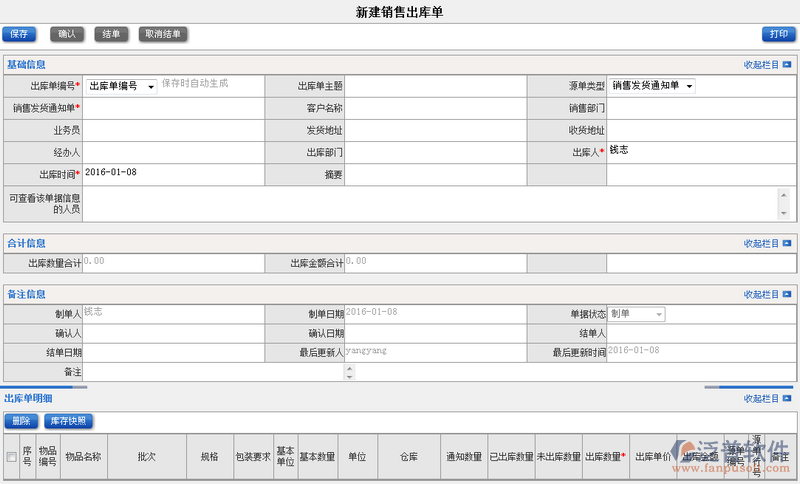Click the 出库人 field containing 钱志
Image resolution: width=800 pixels, height=484 pixels.
tap(700, 152)
